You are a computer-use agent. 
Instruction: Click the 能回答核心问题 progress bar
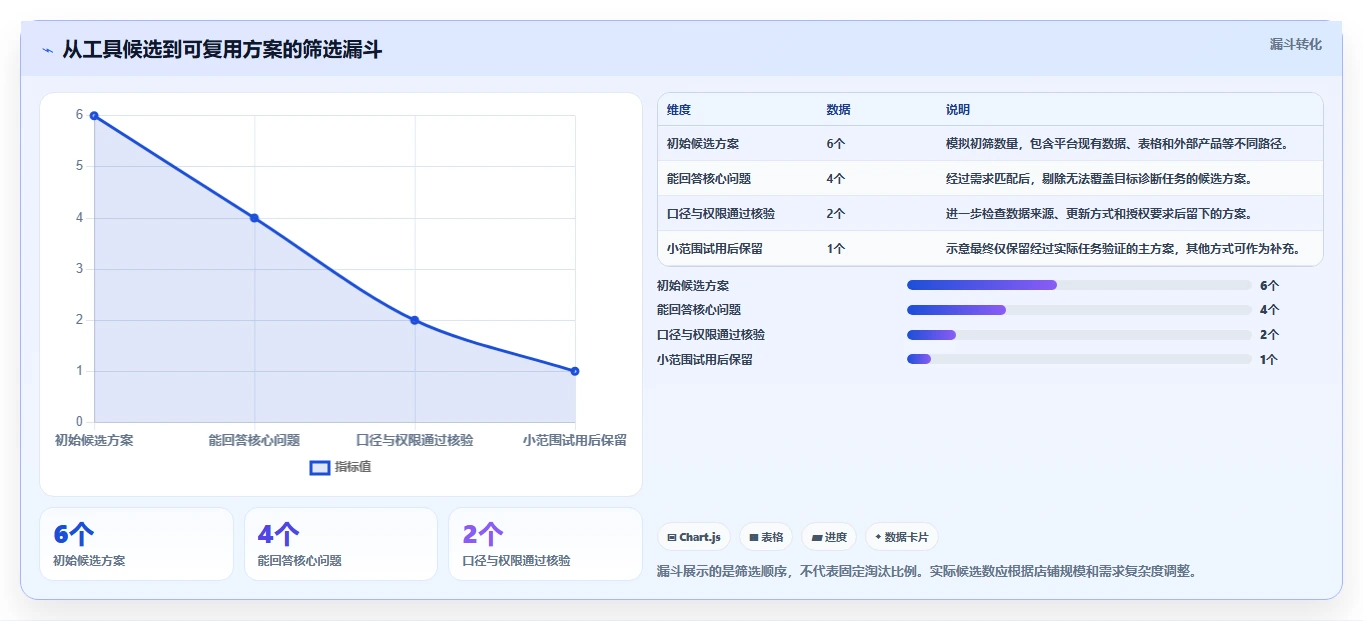pyautogui.click(x=1079, y=310)
